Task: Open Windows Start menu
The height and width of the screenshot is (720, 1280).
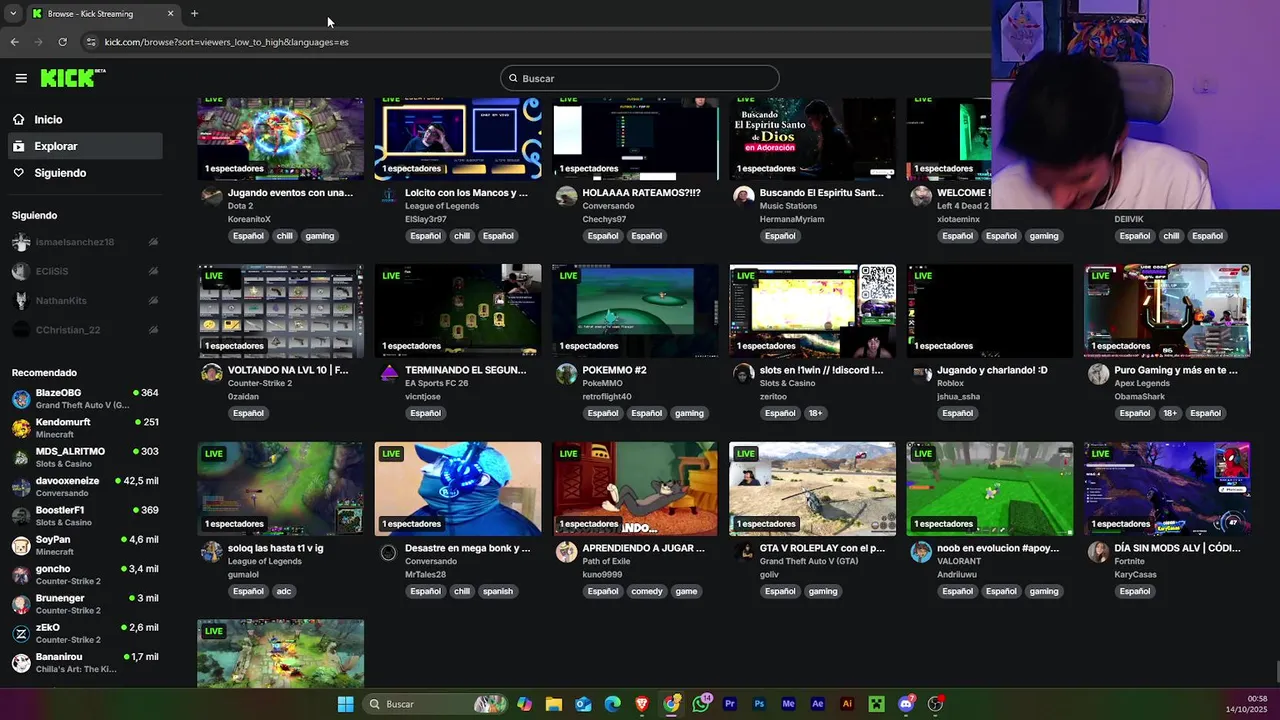Action: [x=345, y=704]
